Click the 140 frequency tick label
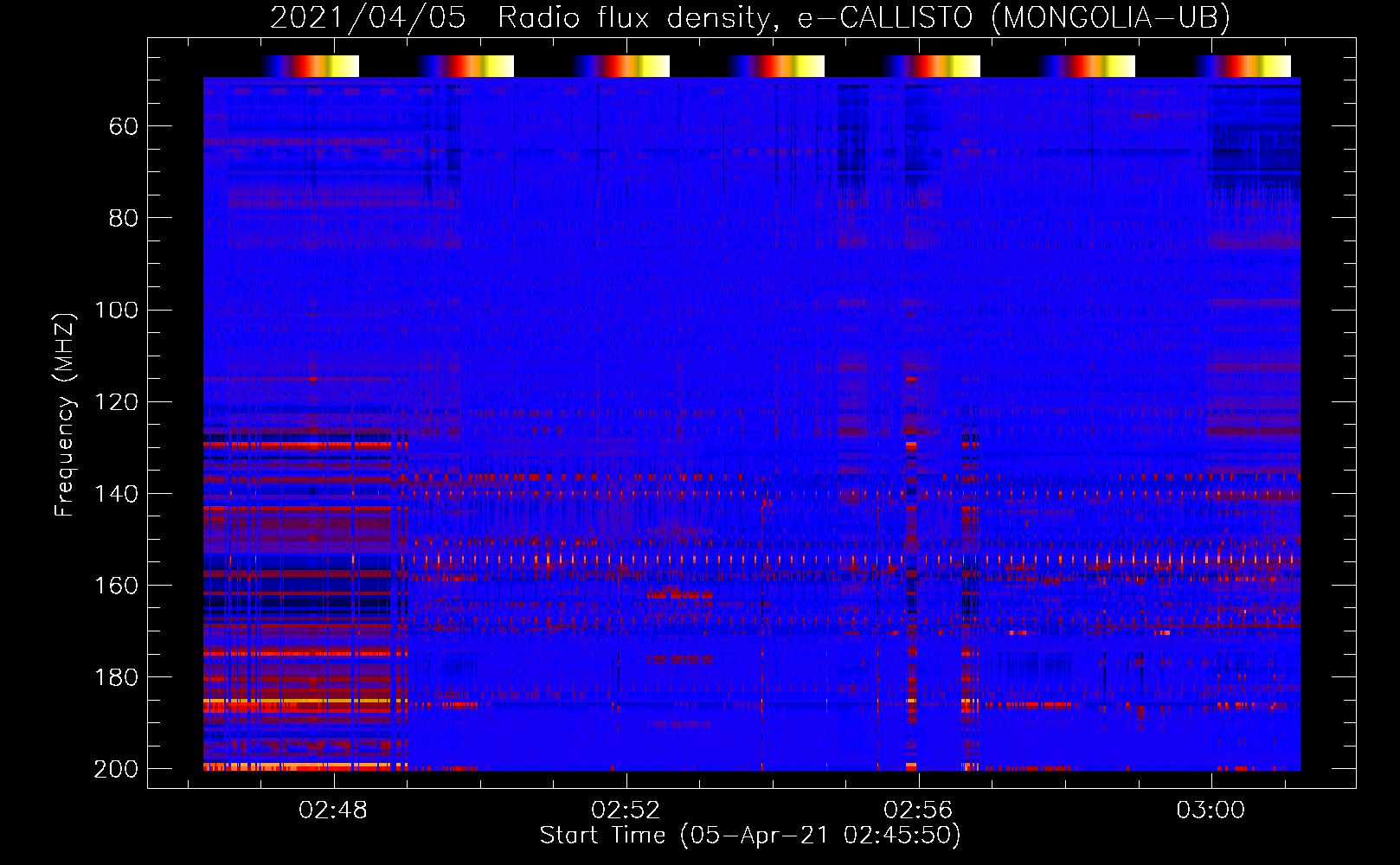This screenshot has width=1400, height=865. (x=116, y=494)
